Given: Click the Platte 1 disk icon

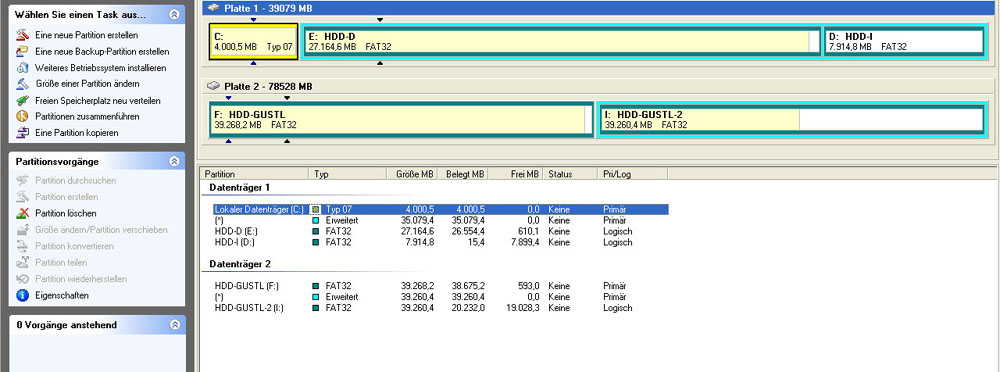Looking at the screenshot, I should coord(213,8).
